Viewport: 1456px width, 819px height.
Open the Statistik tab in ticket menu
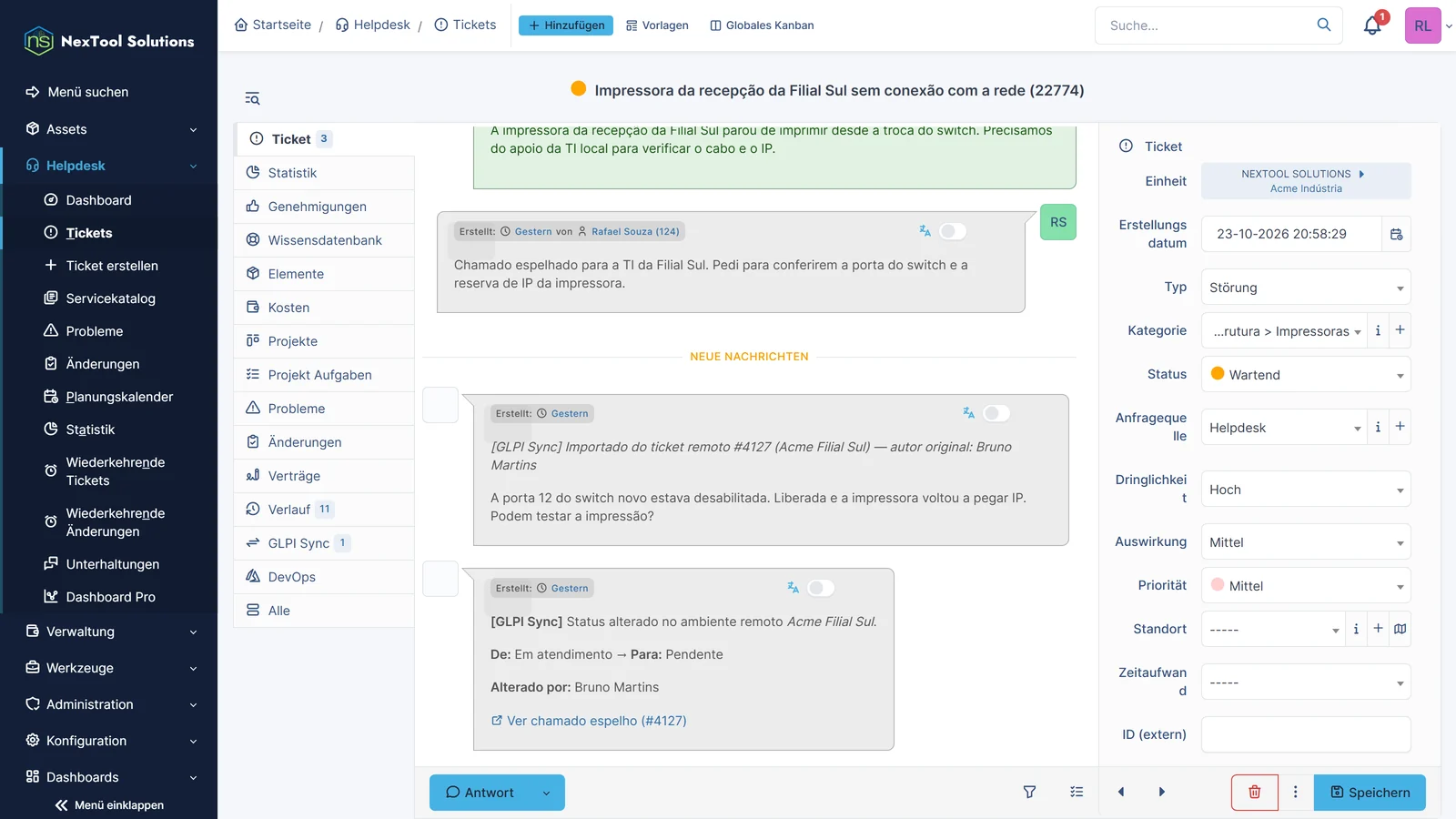325,173
